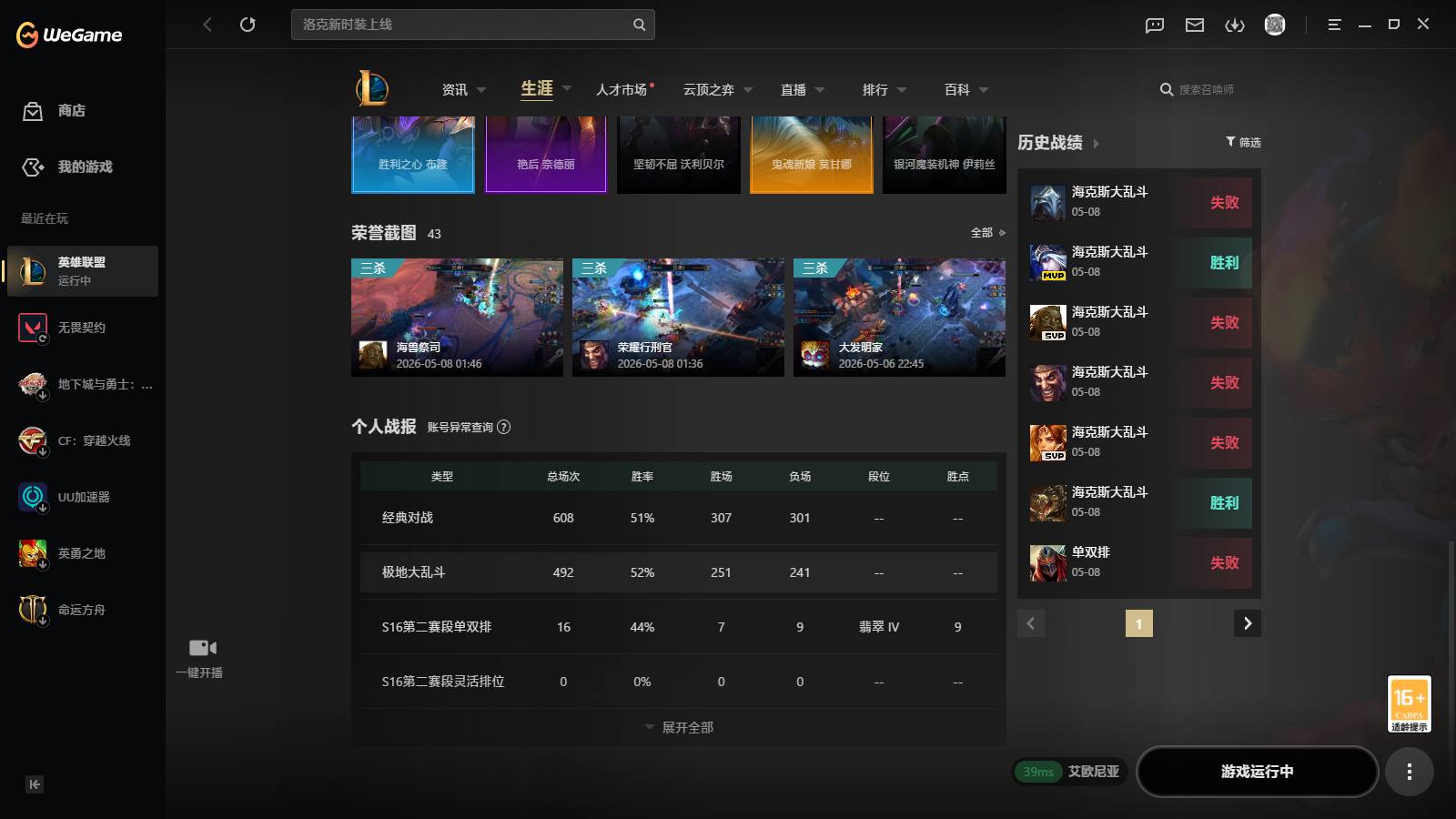The width and height of the screenshot is (1456, 819).
Task: Click the 翡翠 IV rank cell
Action: click(x=879, y=627)
